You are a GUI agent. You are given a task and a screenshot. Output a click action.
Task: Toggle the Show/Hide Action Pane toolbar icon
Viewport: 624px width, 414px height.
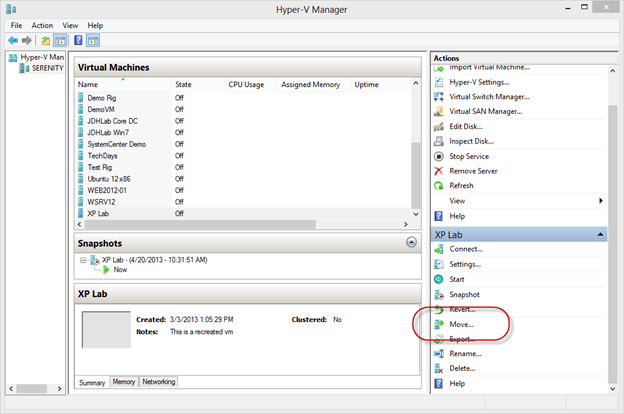point(93,40)
